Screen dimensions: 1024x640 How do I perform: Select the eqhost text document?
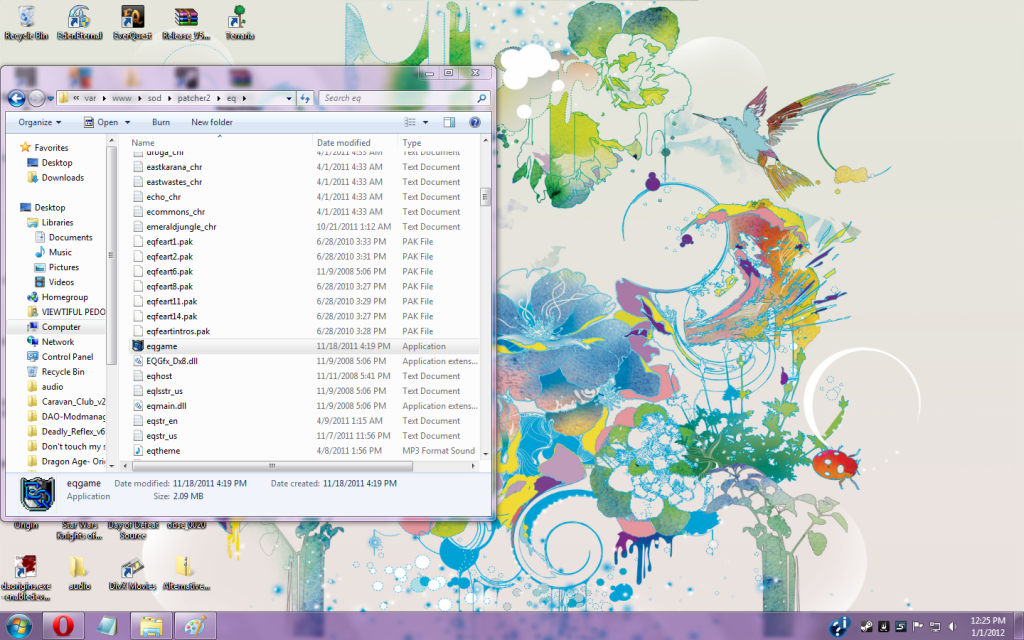[x=304, y=376]
